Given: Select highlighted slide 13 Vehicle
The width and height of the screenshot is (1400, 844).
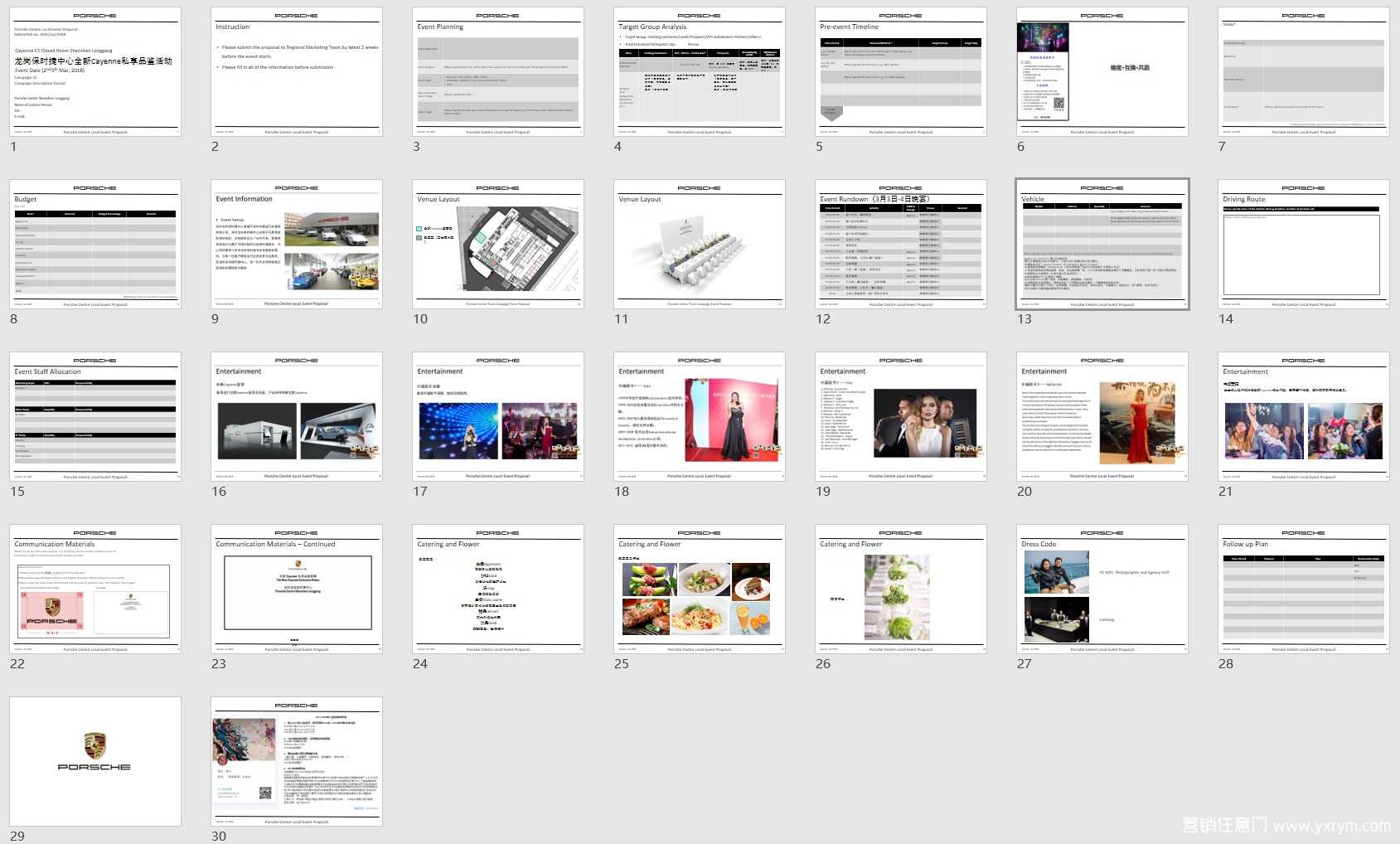Looking at the screenshot, I should point(1102,245).
